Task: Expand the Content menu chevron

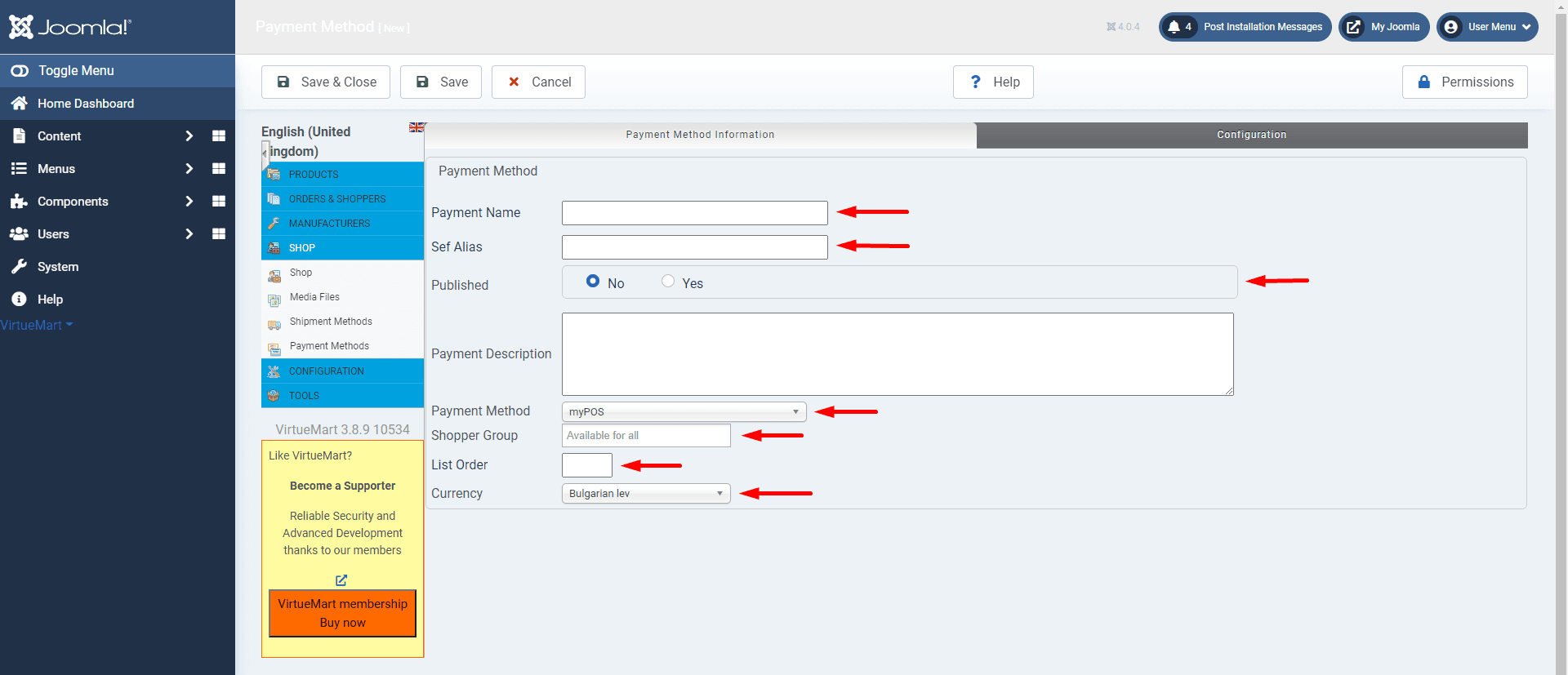Action: (x=189, y=136)
